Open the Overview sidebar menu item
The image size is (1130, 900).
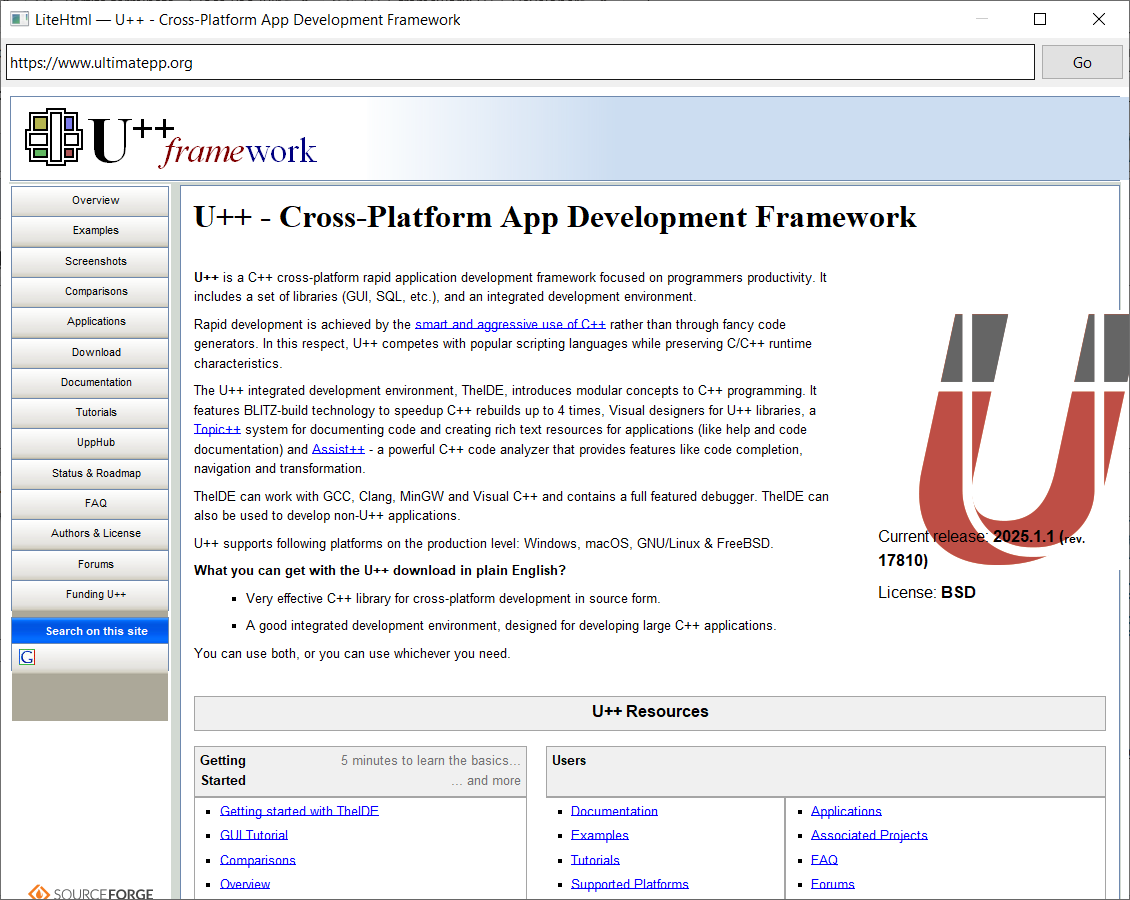[x=90, y=200]
